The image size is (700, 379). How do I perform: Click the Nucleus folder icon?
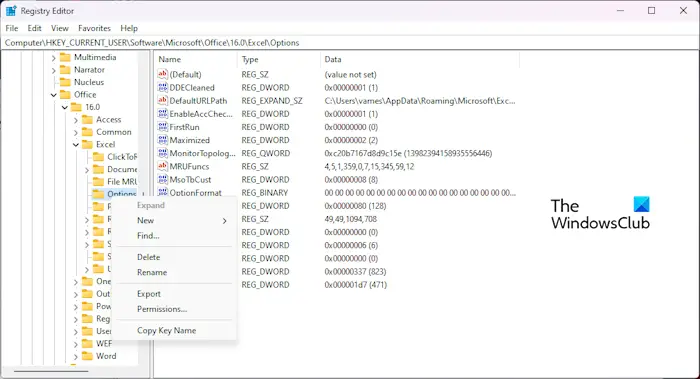tap(66, 82)
